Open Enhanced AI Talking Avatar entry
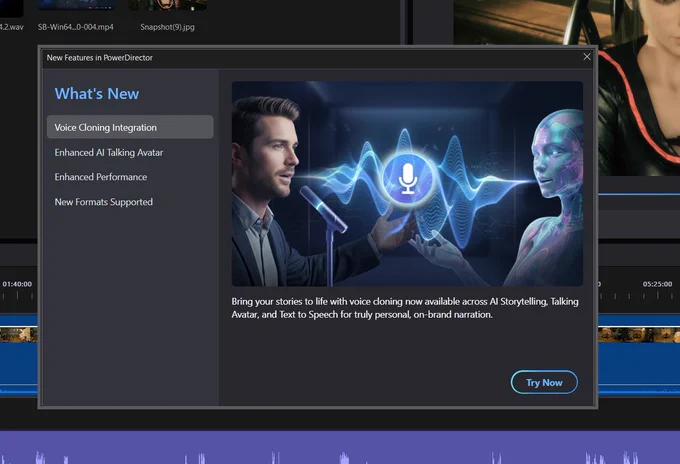680x464 pixels. [108, 152]
